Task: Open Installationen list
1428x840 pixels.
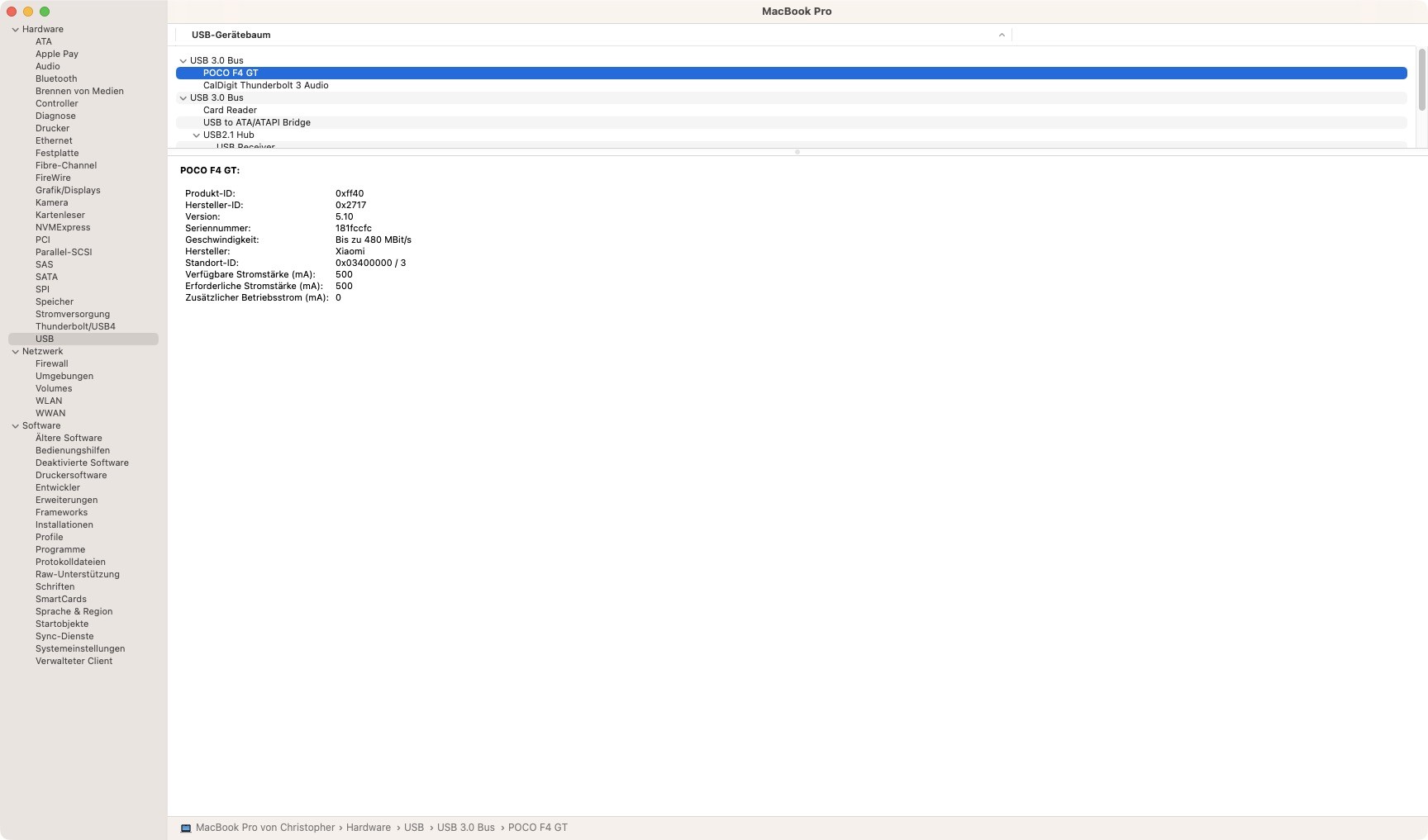Action: coord(64,524)
